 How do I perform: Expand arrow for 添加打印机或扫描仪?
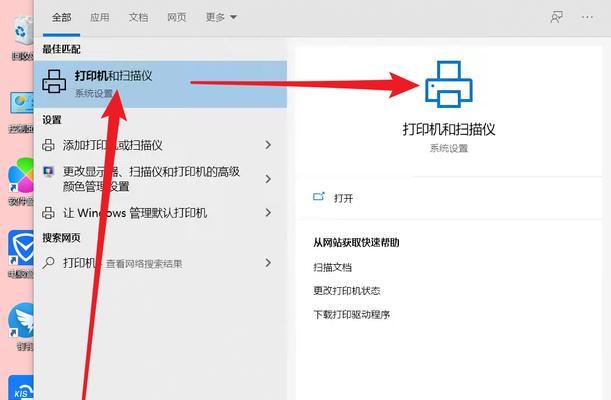coord(268,145)
